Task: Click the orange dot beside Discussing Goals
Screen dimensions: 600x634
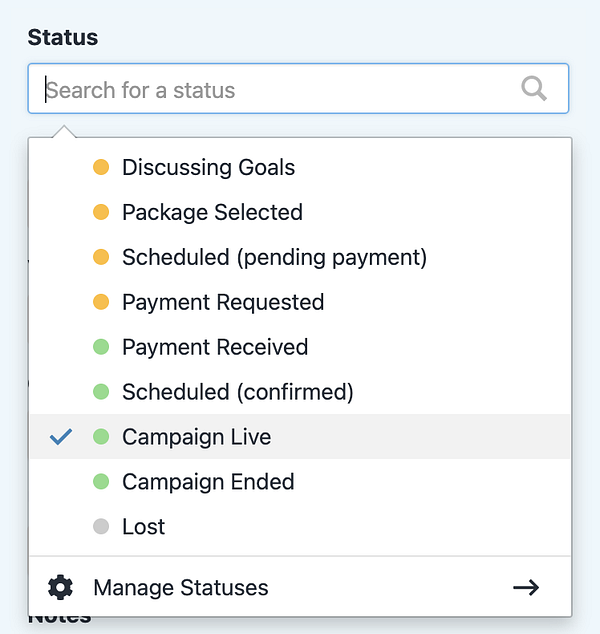Action: [100, 167]
